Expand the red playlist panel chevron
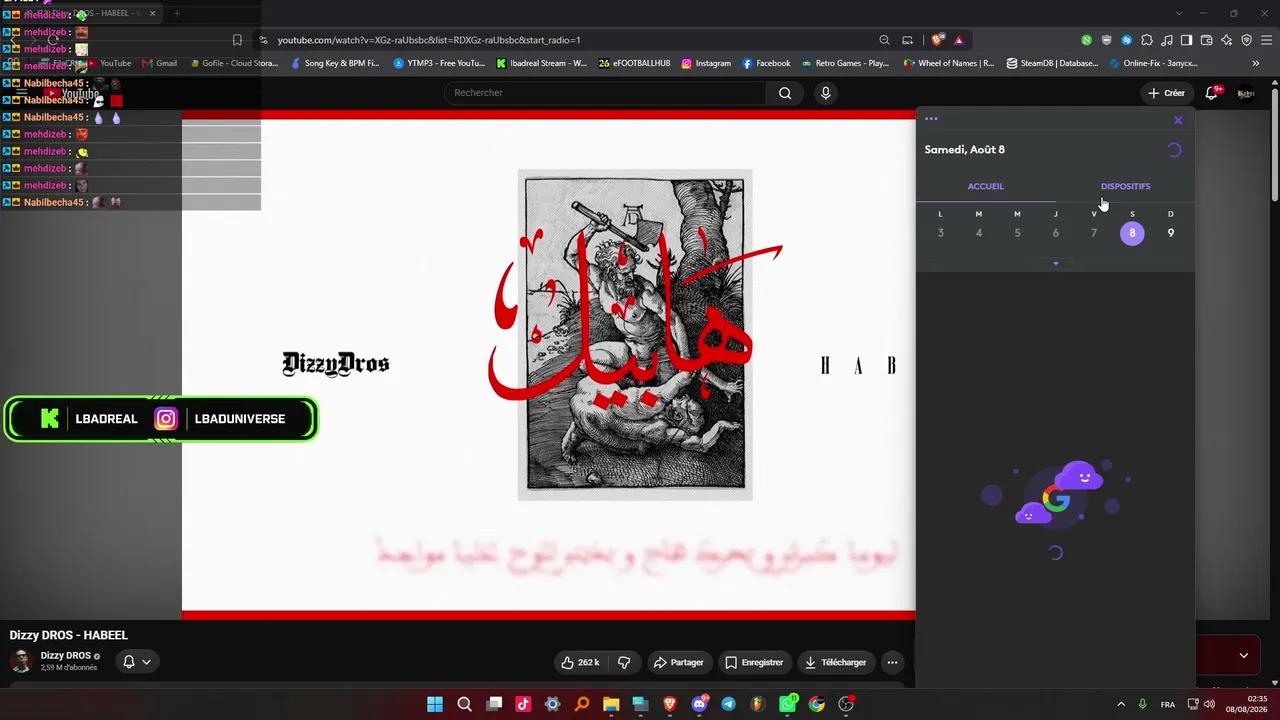Screen dimensions: 1280x720 click(x=1243, y=656)
